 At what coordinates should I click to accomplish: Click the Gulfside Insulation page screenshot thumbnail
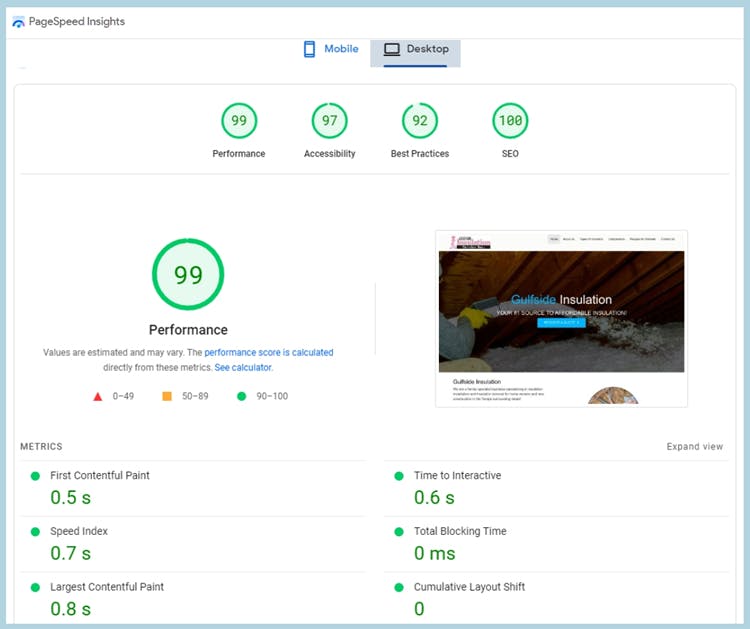pos(561,318)
